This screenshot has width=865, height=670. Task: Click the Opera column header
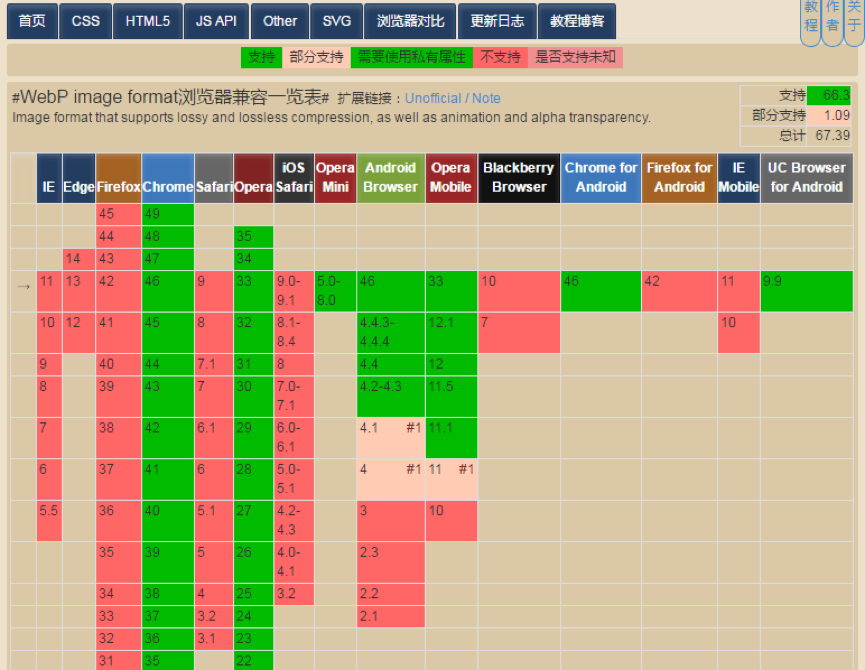coord(253,178)
